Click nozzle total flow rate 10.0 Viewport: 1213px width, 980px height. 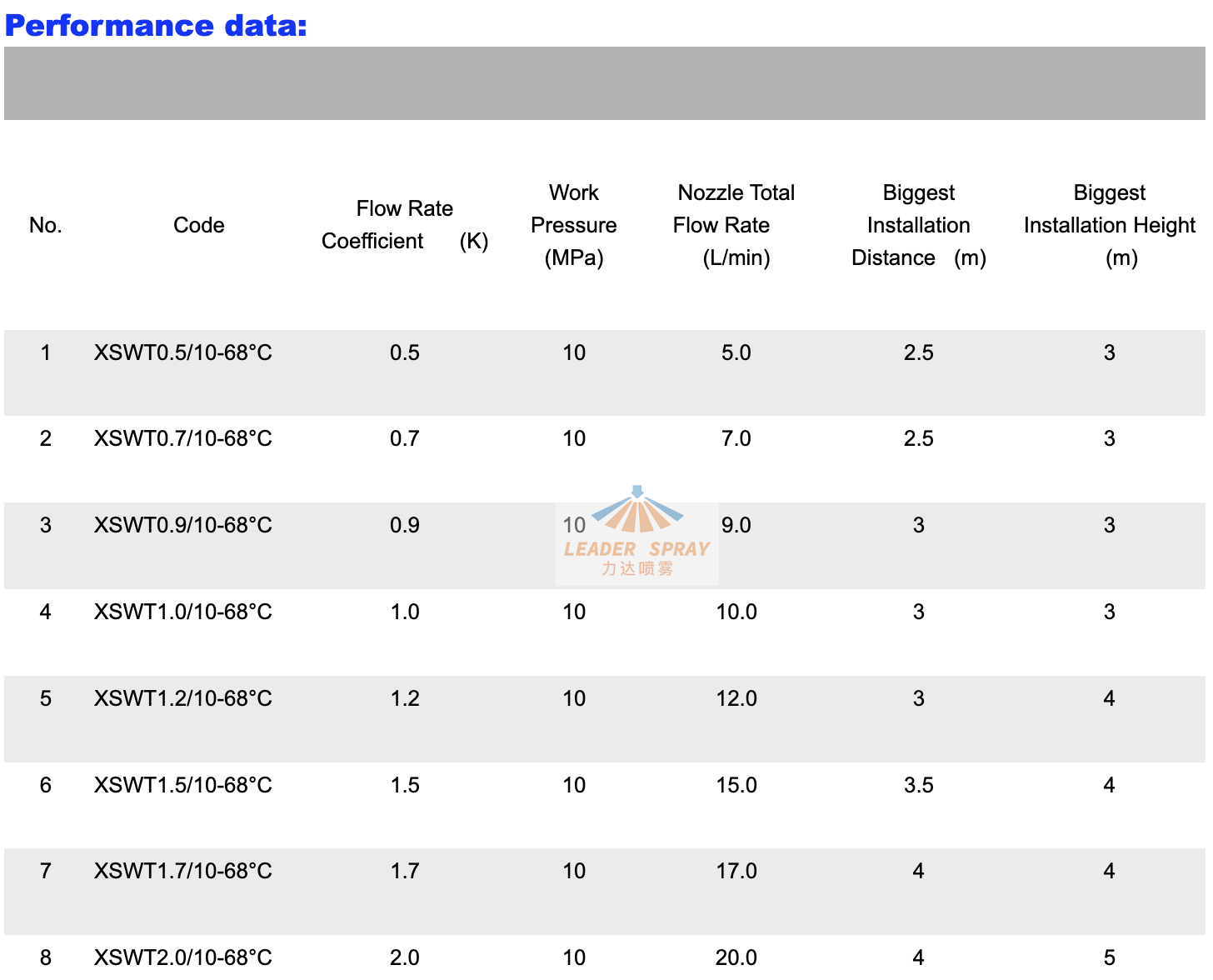click(736, 612)
